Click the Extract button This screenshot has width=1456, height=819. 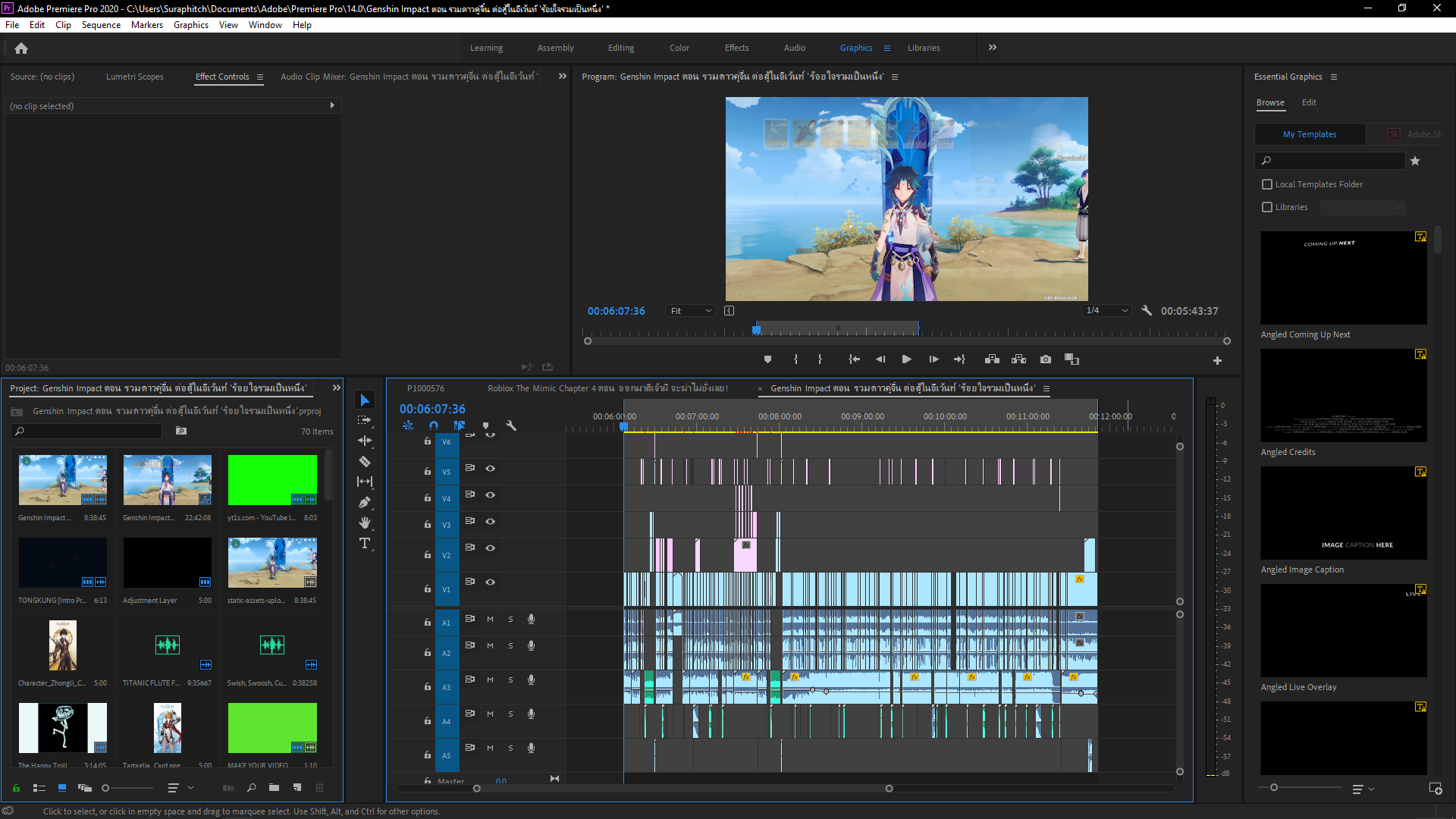pos(1018,359)
